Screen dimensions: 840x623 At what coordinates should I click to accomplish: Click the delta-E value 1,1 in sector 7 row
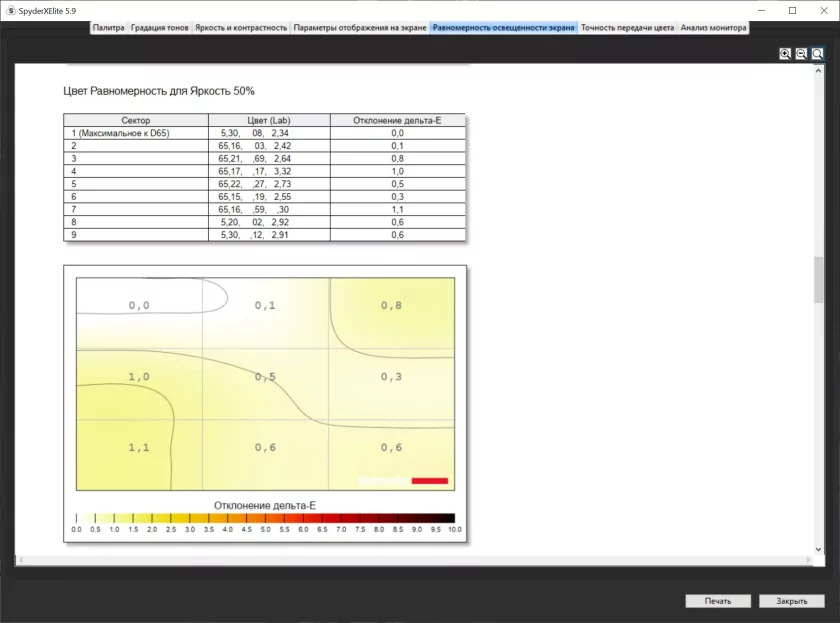397,209
